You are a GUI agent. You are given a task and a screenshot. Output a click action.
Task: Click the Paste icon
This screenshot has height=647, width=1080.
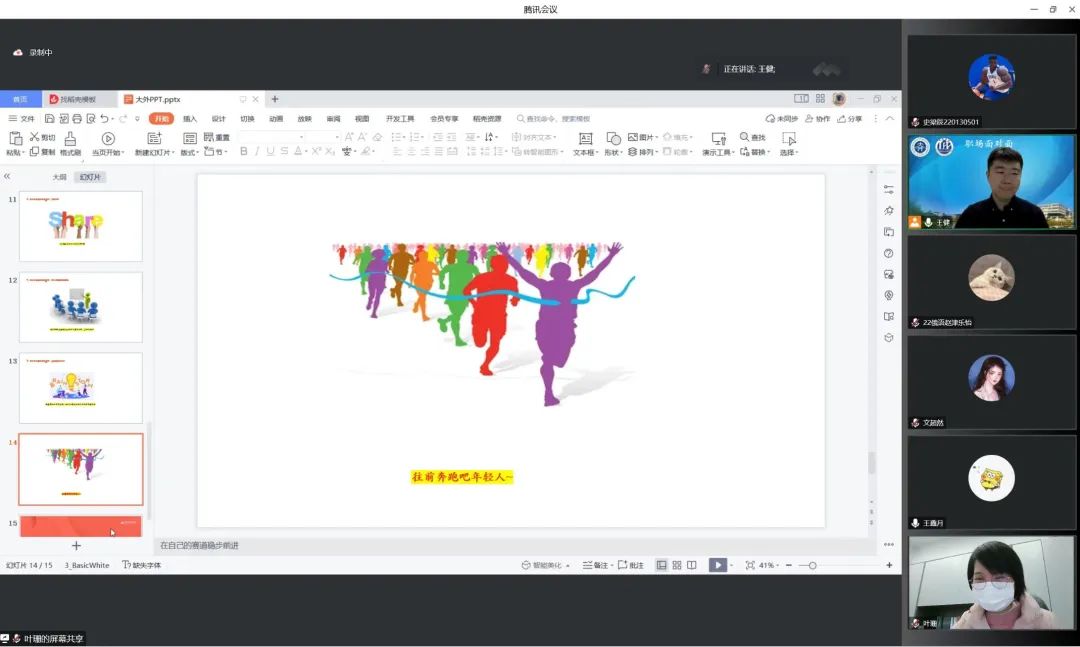(x=14, y=139)
